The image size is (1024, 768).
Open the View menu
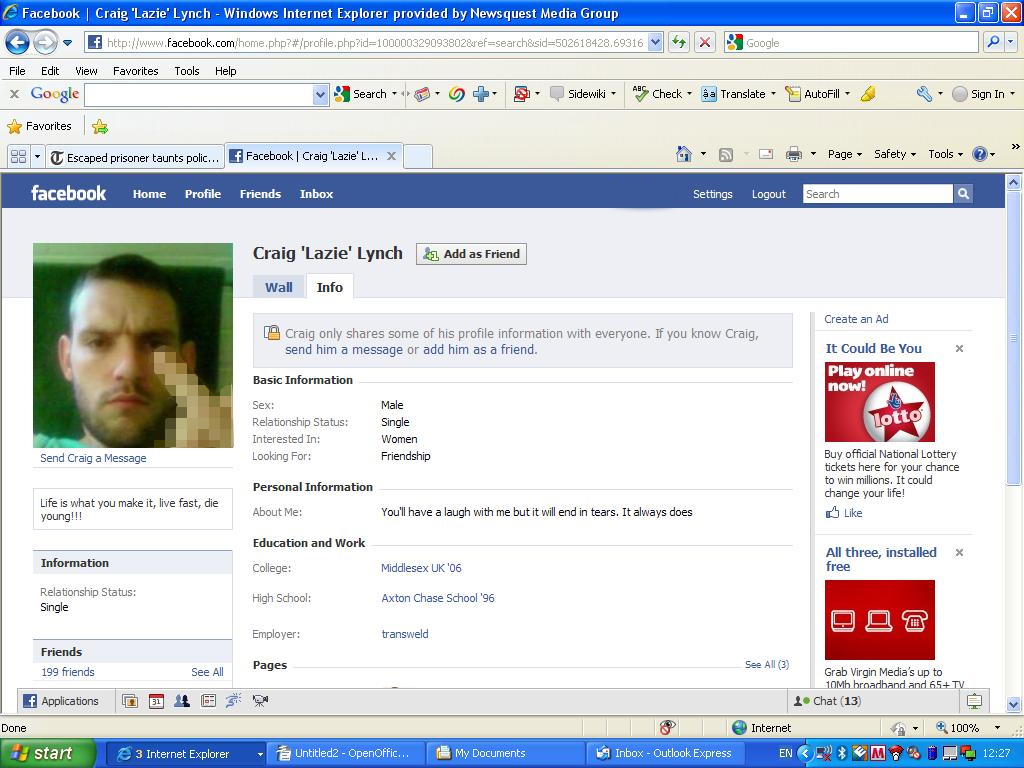[x=86, y=71]
